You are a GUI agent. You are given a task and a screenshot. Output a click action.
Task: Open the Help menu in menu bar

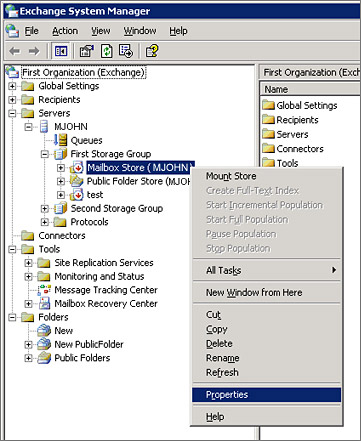[x=178, y=31]
